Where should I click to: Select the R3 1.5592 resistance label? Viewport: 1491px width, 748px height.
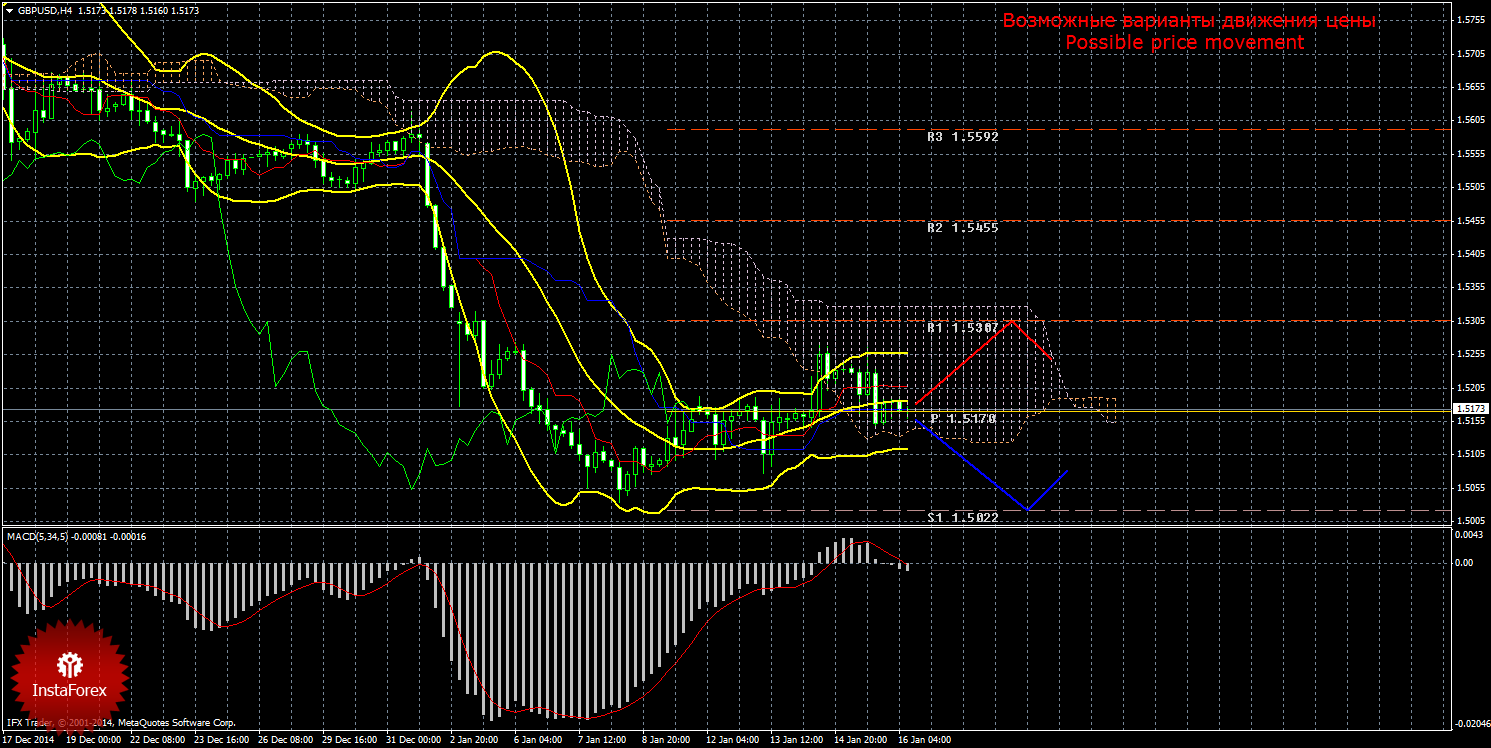(962, 137)
